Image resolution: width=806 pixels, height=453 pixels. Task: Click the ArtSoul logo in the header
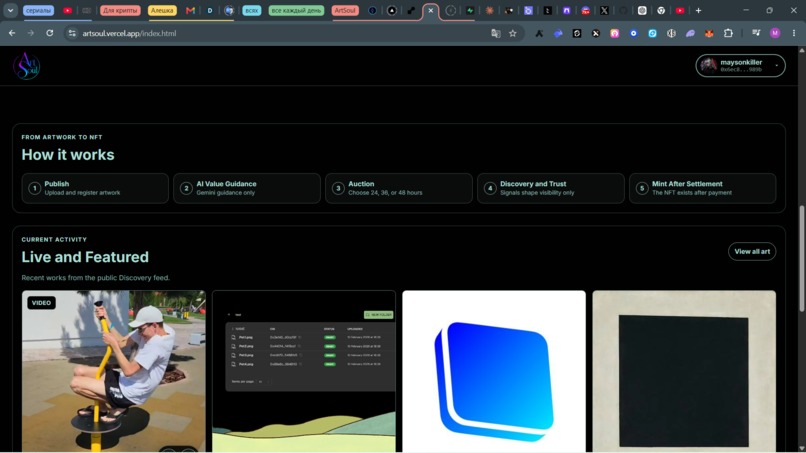(x=27, y=66)
